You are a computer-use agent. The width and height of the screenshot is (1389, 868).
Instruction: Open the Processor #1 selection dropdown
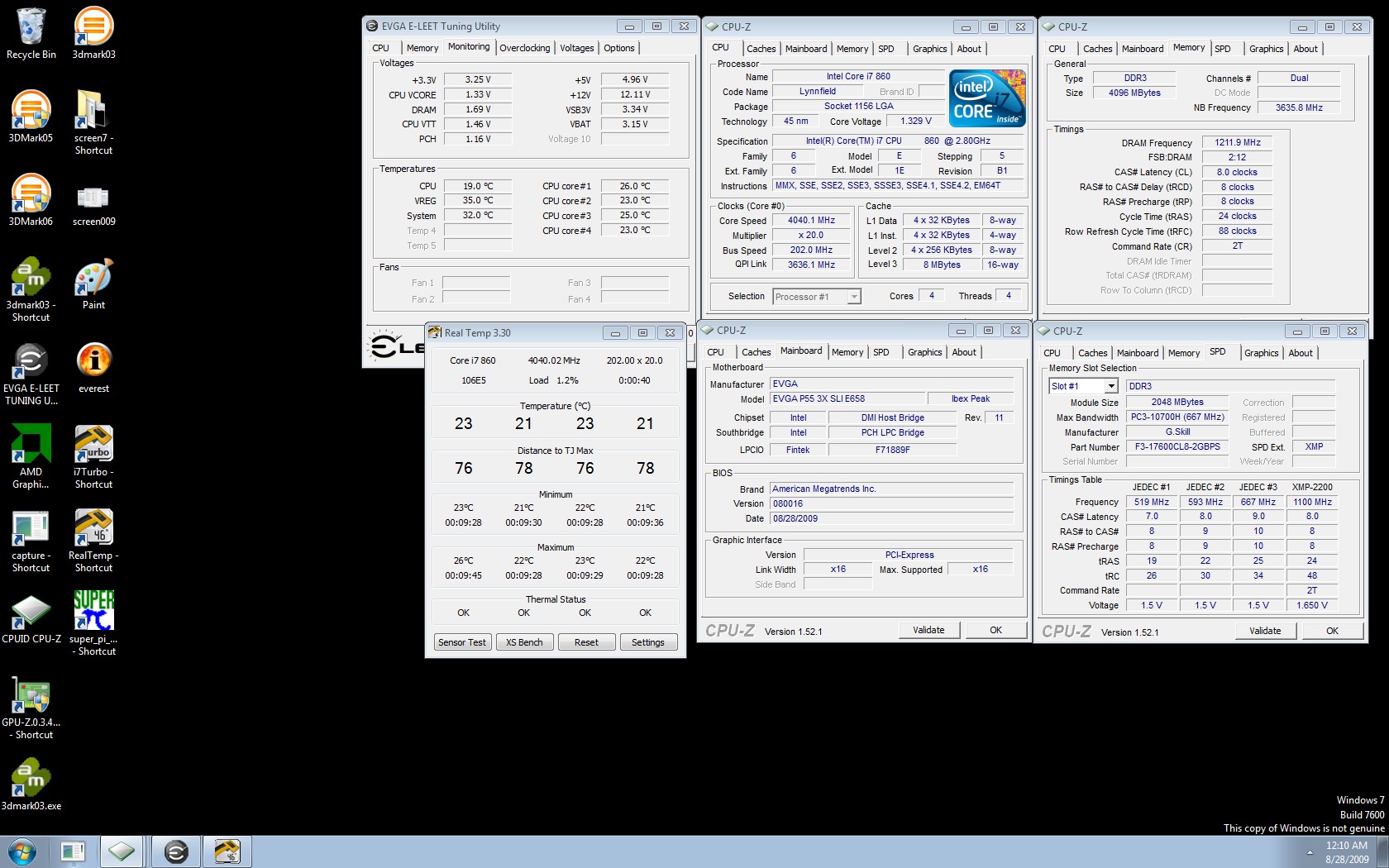(x=817, y=297)
